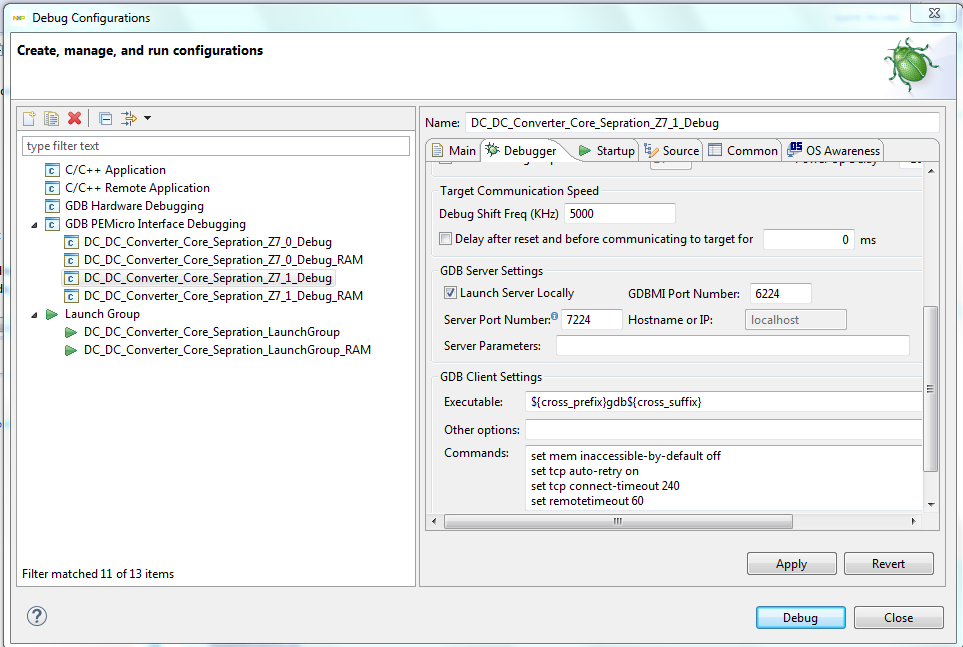Duplicate the selected launch configuration

51,118
